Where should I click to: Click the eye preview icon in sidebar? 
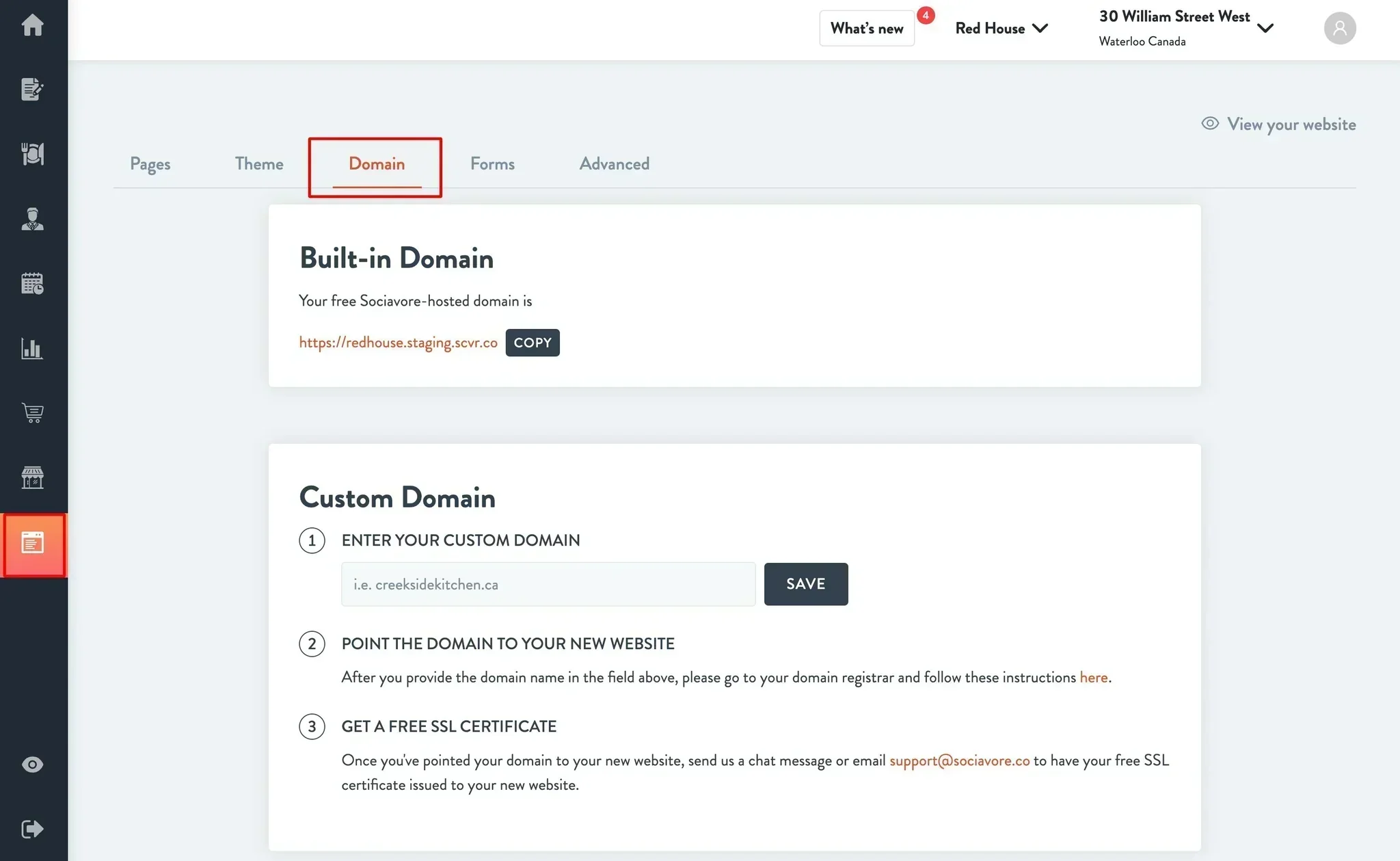tap(33, 765)
